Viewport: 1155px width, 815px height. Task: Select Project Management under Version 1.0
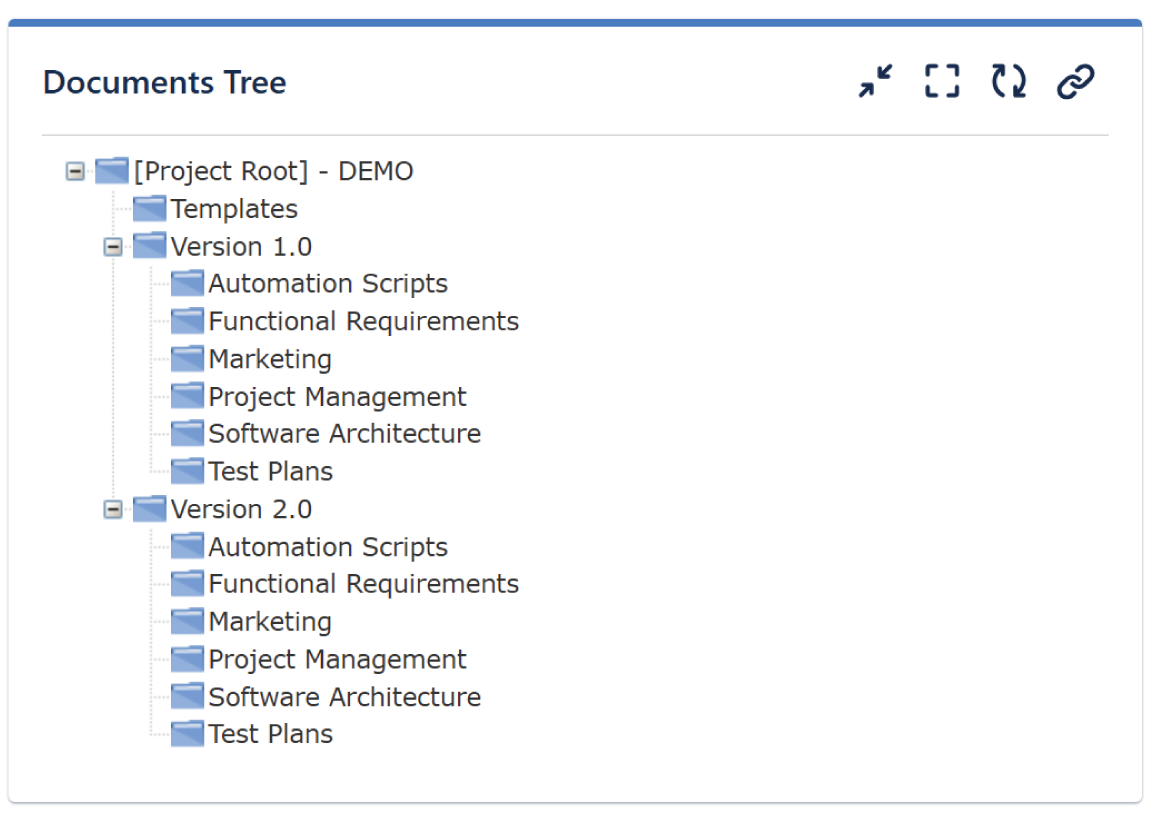pos(337,396)
